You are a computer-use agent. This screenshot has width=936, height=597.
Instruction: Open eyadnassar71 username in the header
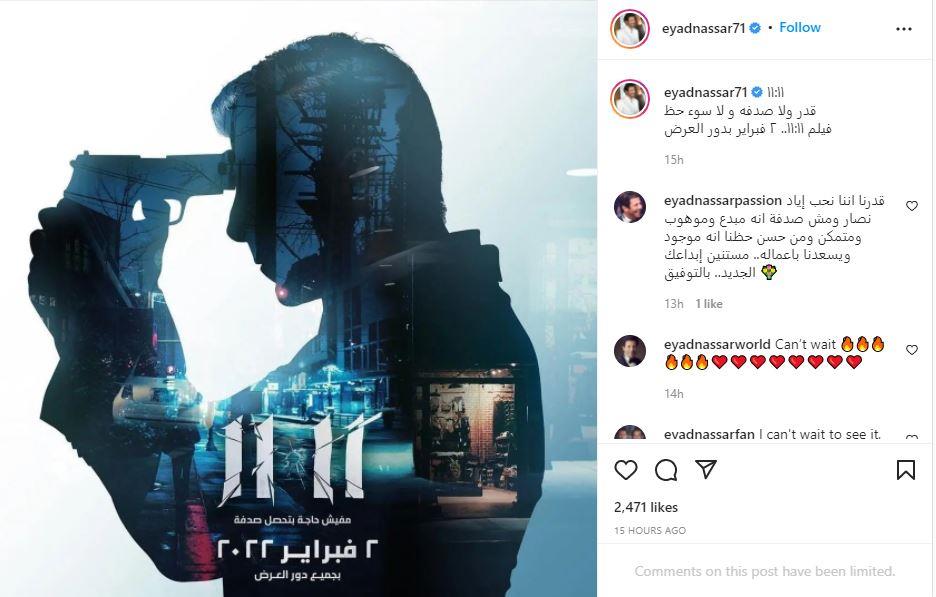pyautogui.click(x=704, y=28)
